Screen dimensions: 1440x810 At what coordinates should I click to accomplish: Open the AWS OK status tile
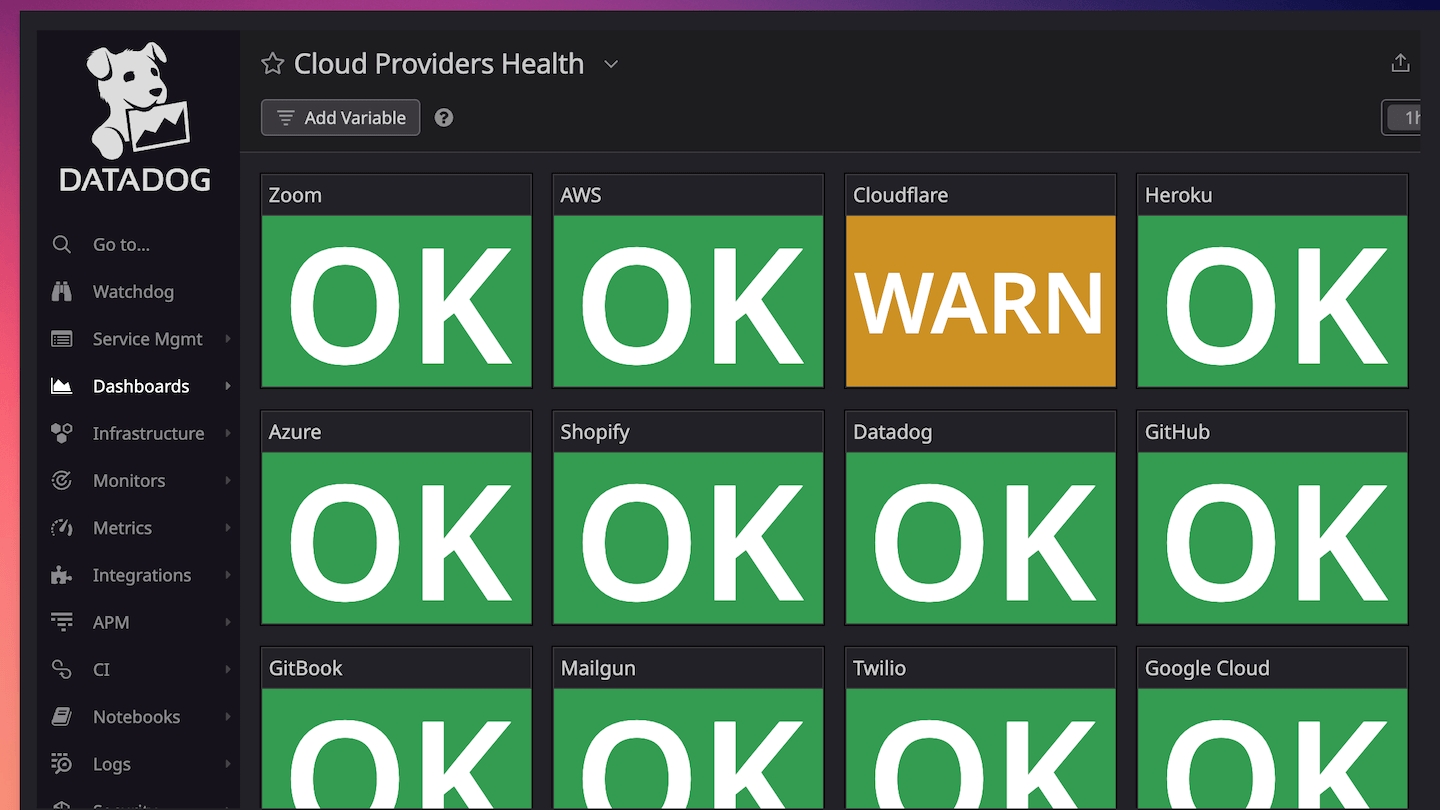[688, 301]
